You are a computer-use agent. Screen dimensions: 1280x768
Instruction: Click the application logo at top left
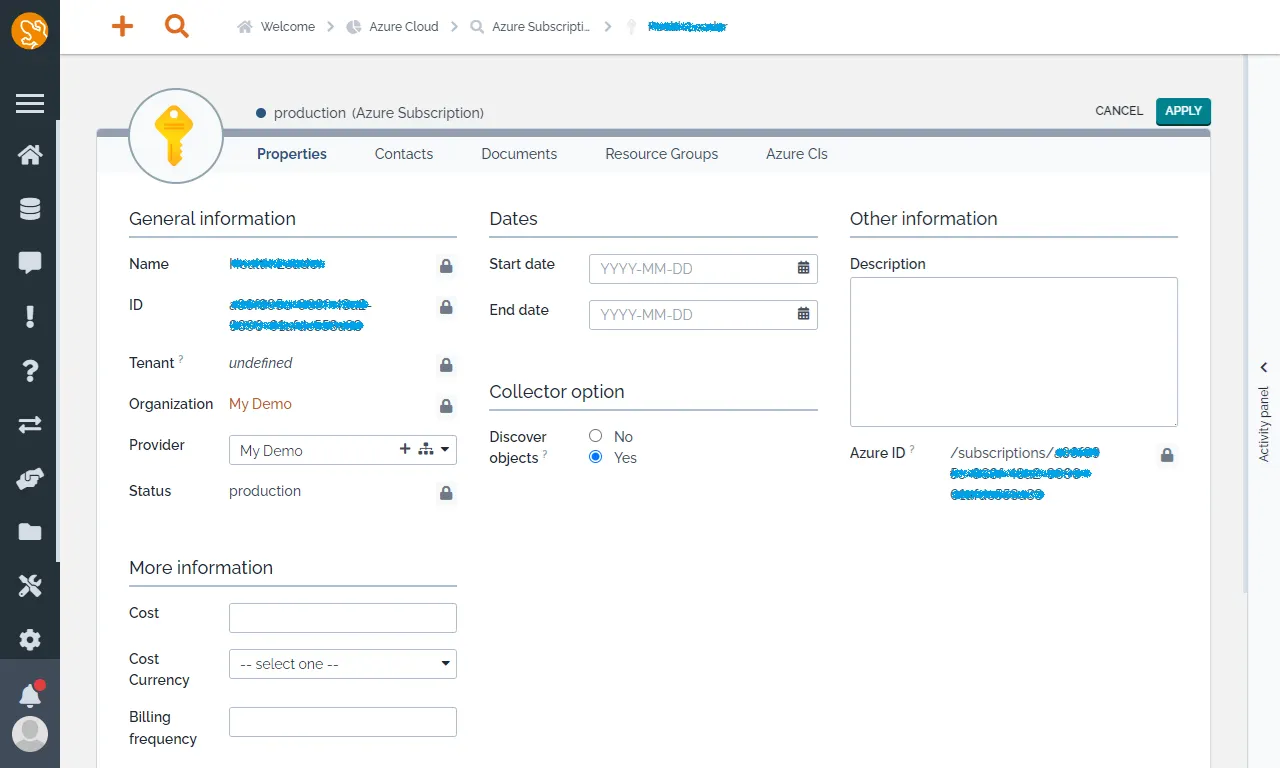tap(30, 30)
